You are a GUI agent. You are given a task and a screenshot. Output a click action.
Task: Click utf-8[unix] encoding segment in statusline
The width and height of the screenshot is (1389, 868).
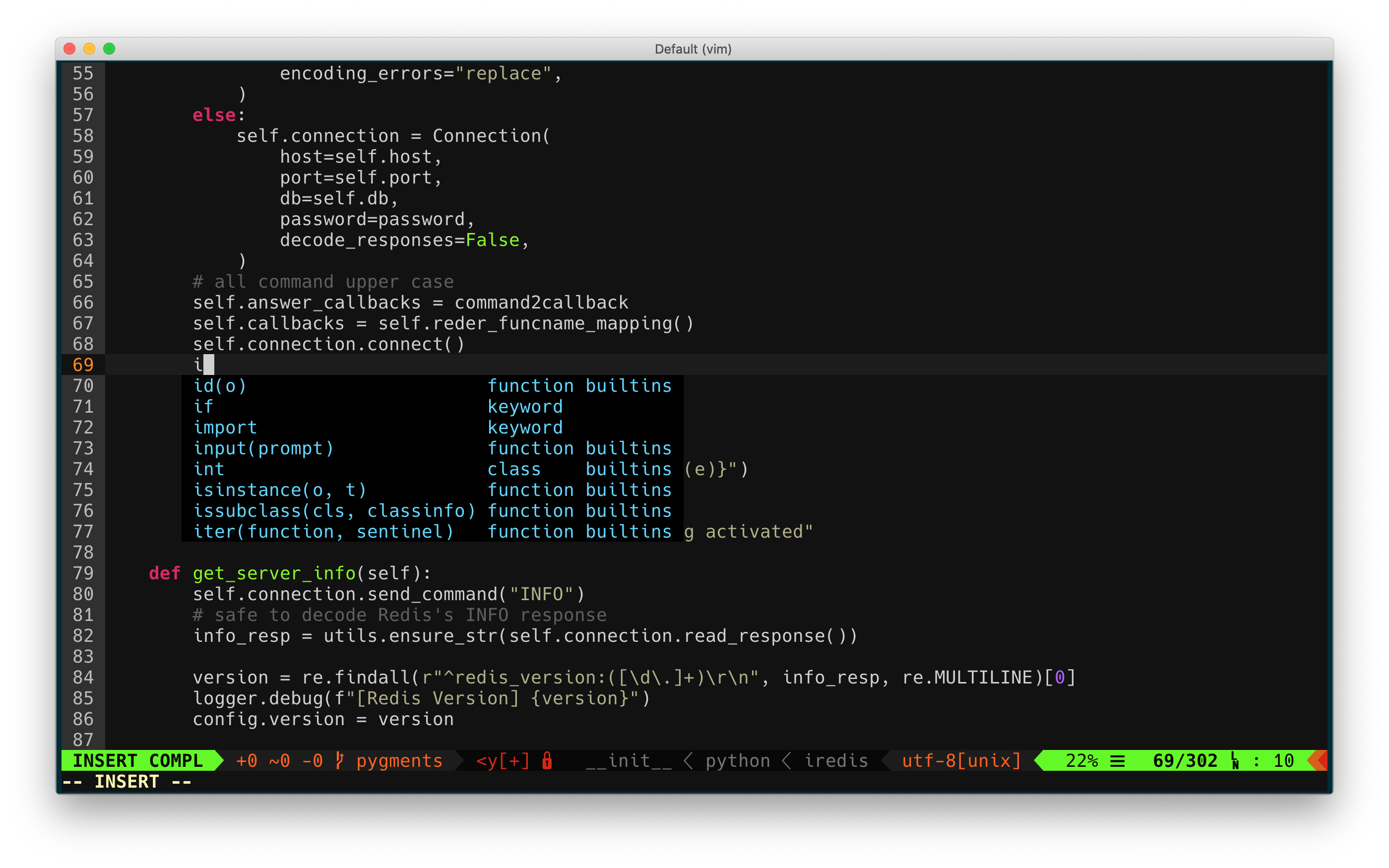(x=961, y=760)
